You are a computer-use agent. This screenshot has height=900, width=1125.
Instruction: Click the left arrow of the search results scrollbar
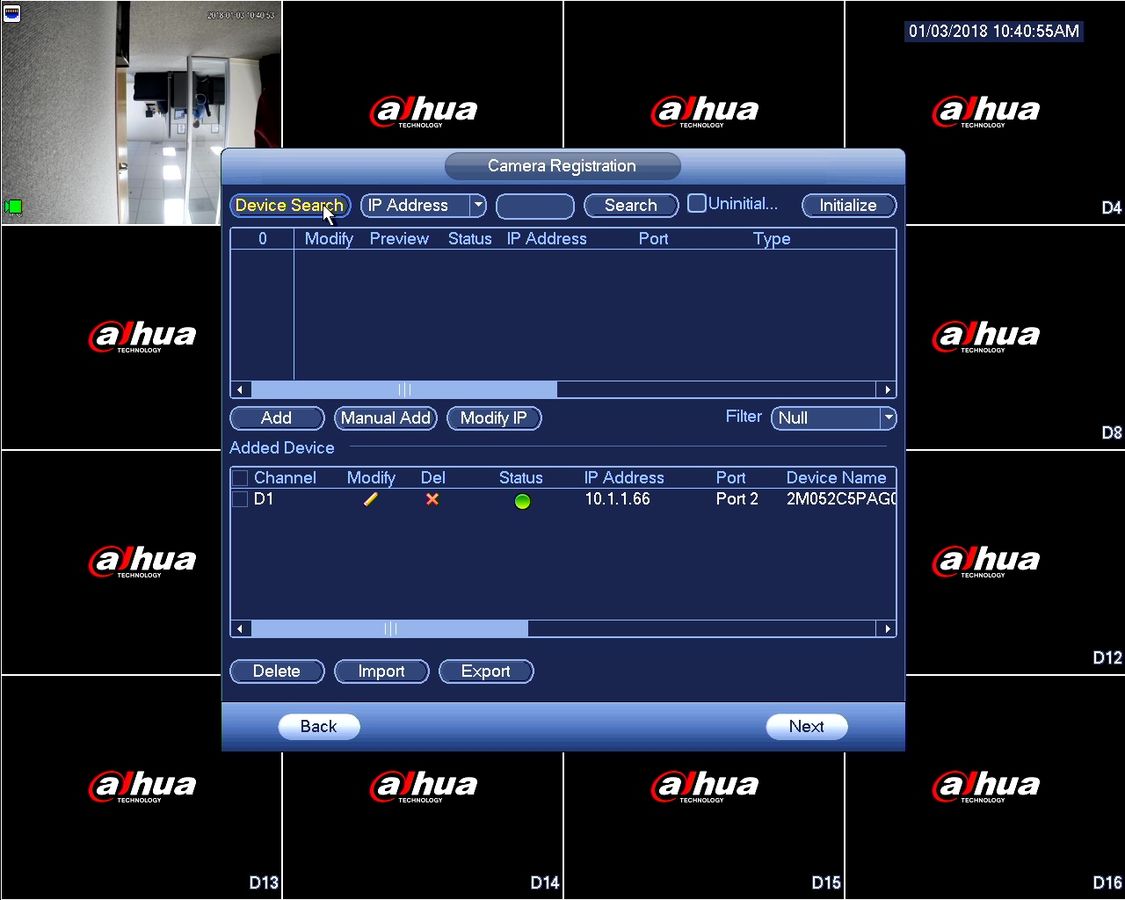point(240,390)
